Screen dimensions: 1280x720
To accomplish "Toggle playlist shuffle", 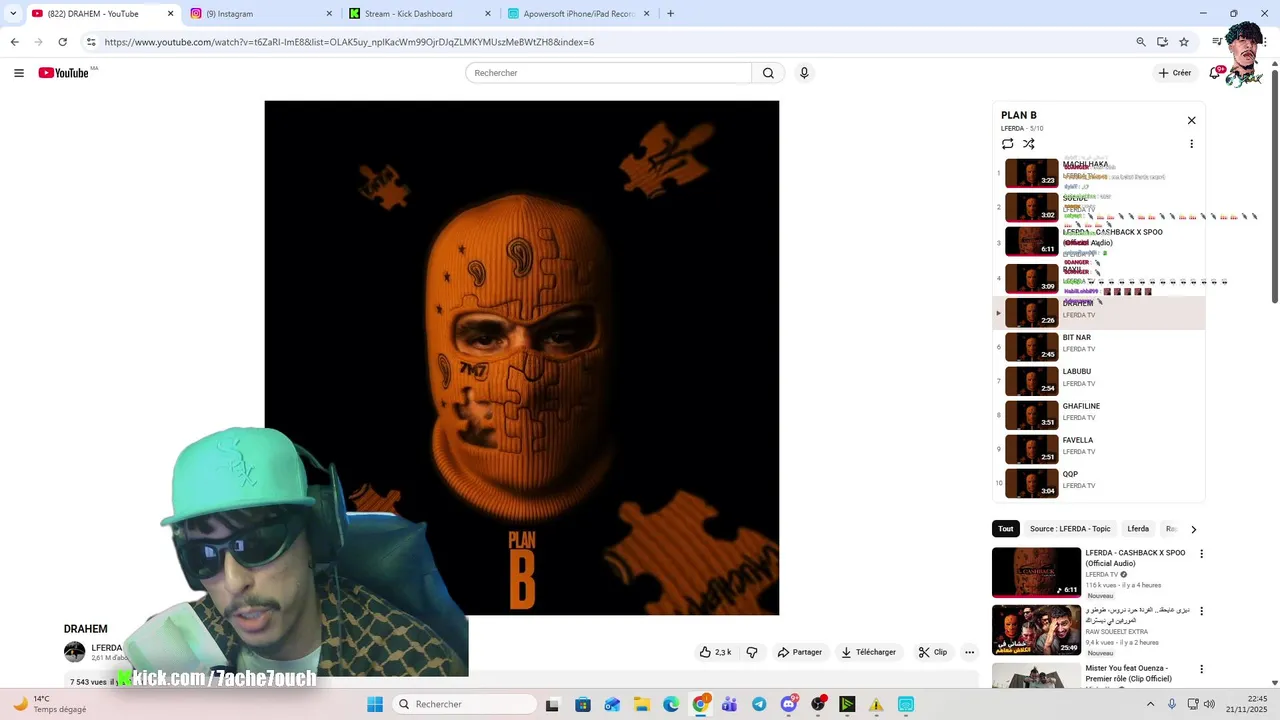I will (1029, 144).
